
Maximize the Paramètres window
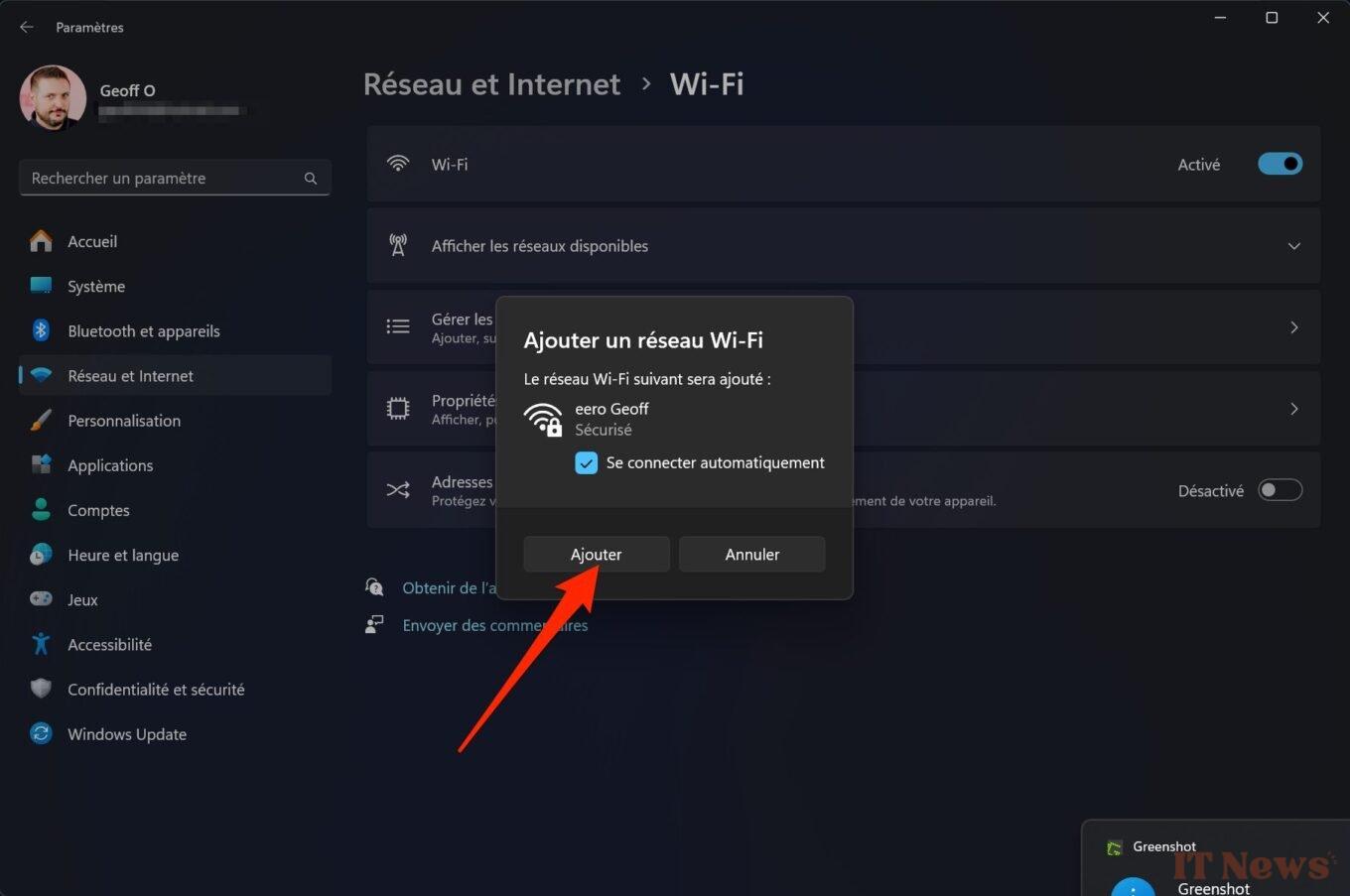(1272, 18)
